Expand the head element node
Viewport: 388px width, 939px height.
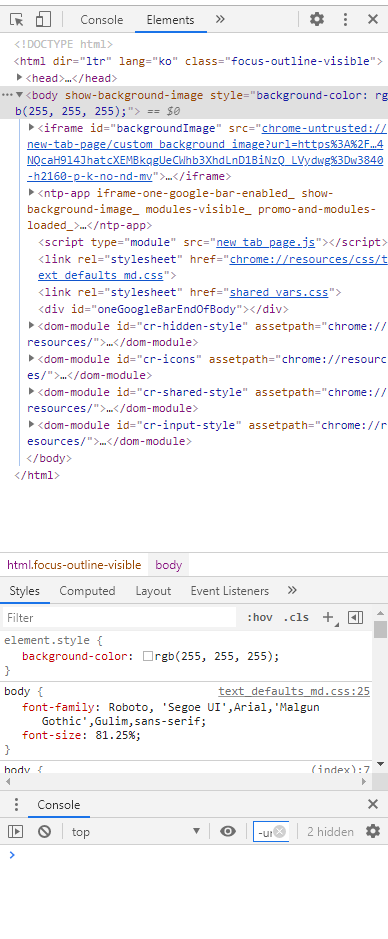point(19,78)
